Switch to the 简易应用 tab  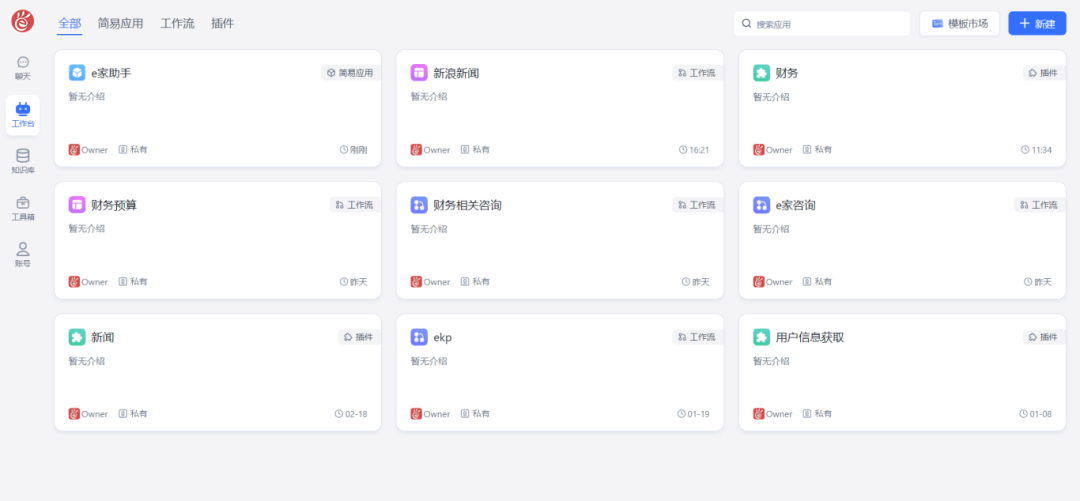pos(121,23)
